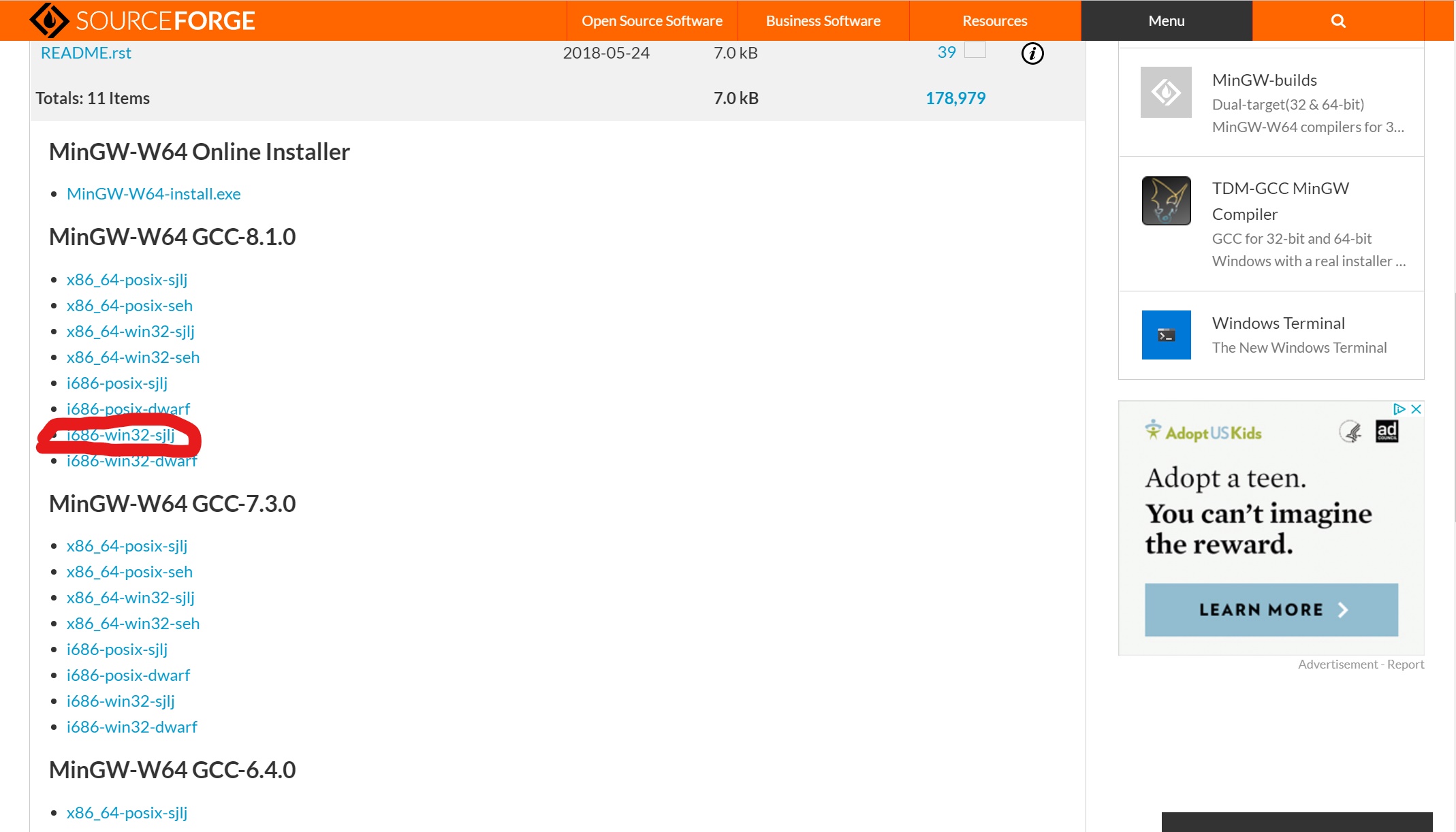Click the SourceForge logo icon

[x=49, y=20]
